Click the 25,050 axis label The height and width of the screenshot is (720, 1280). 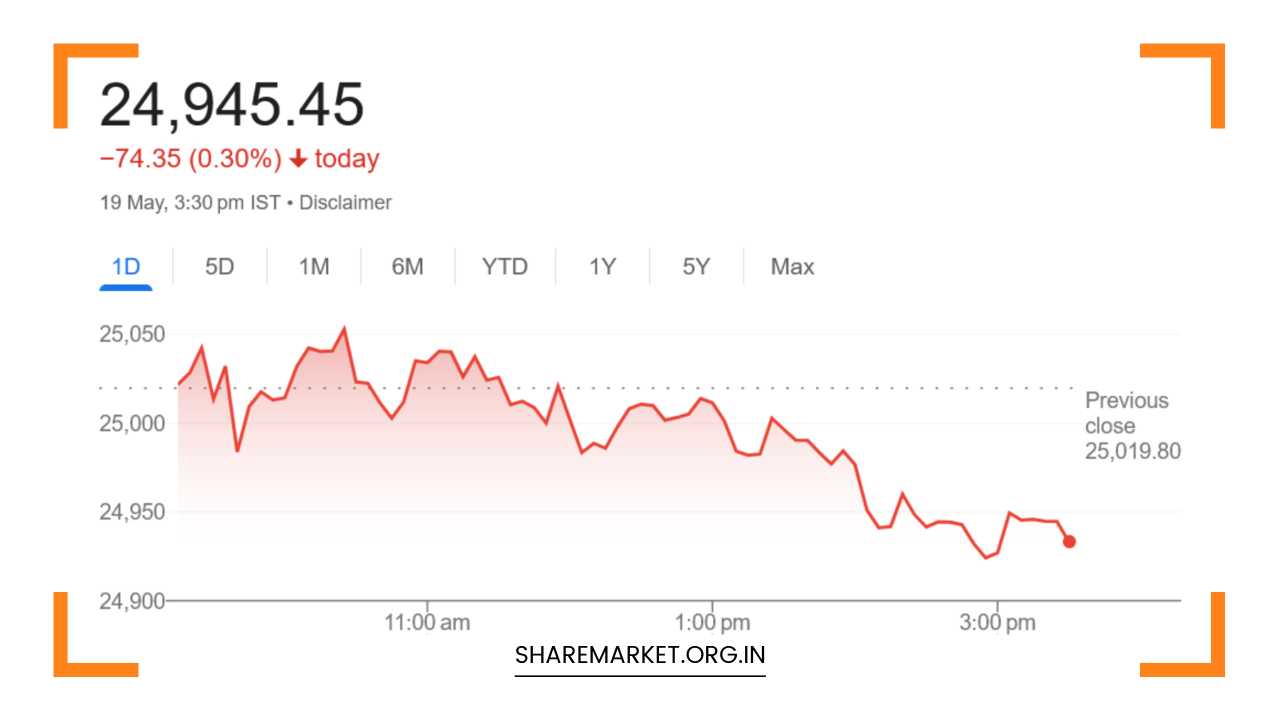coord(133,334)
